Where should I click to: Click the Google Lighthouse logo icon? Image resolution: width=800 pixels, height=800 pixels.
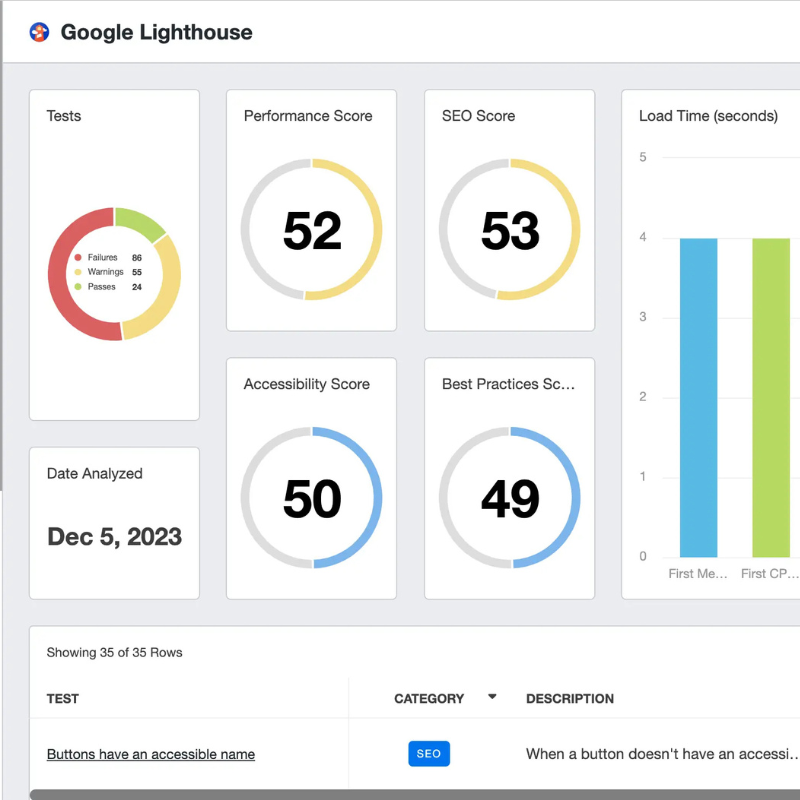click(39, 32)
